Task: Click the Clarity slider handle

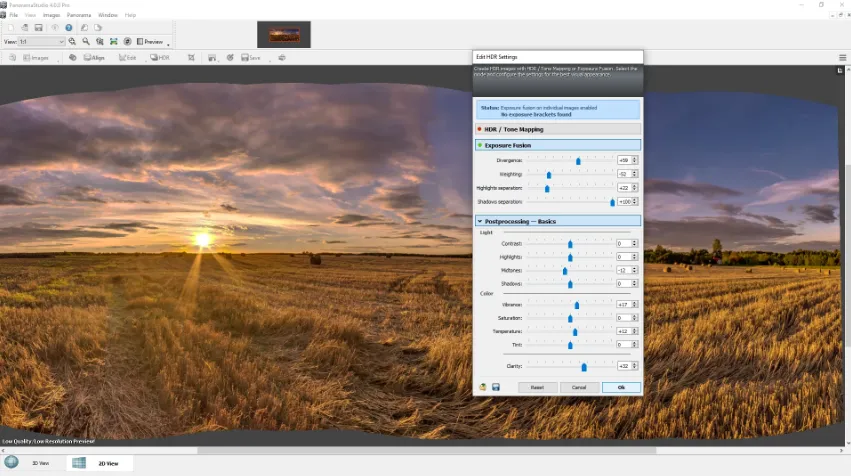Action: (584, 367)
